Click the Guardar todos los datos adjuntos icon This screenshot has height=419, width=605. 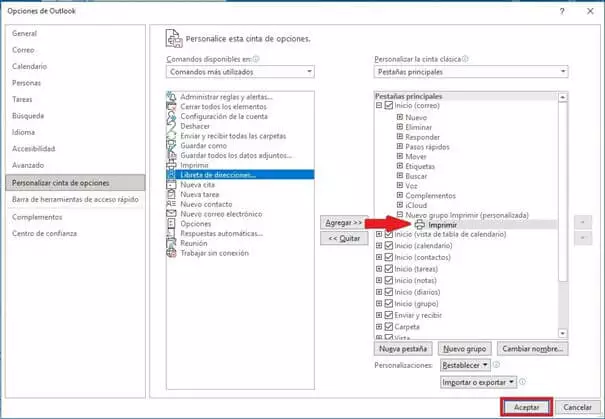pos(171,155)
